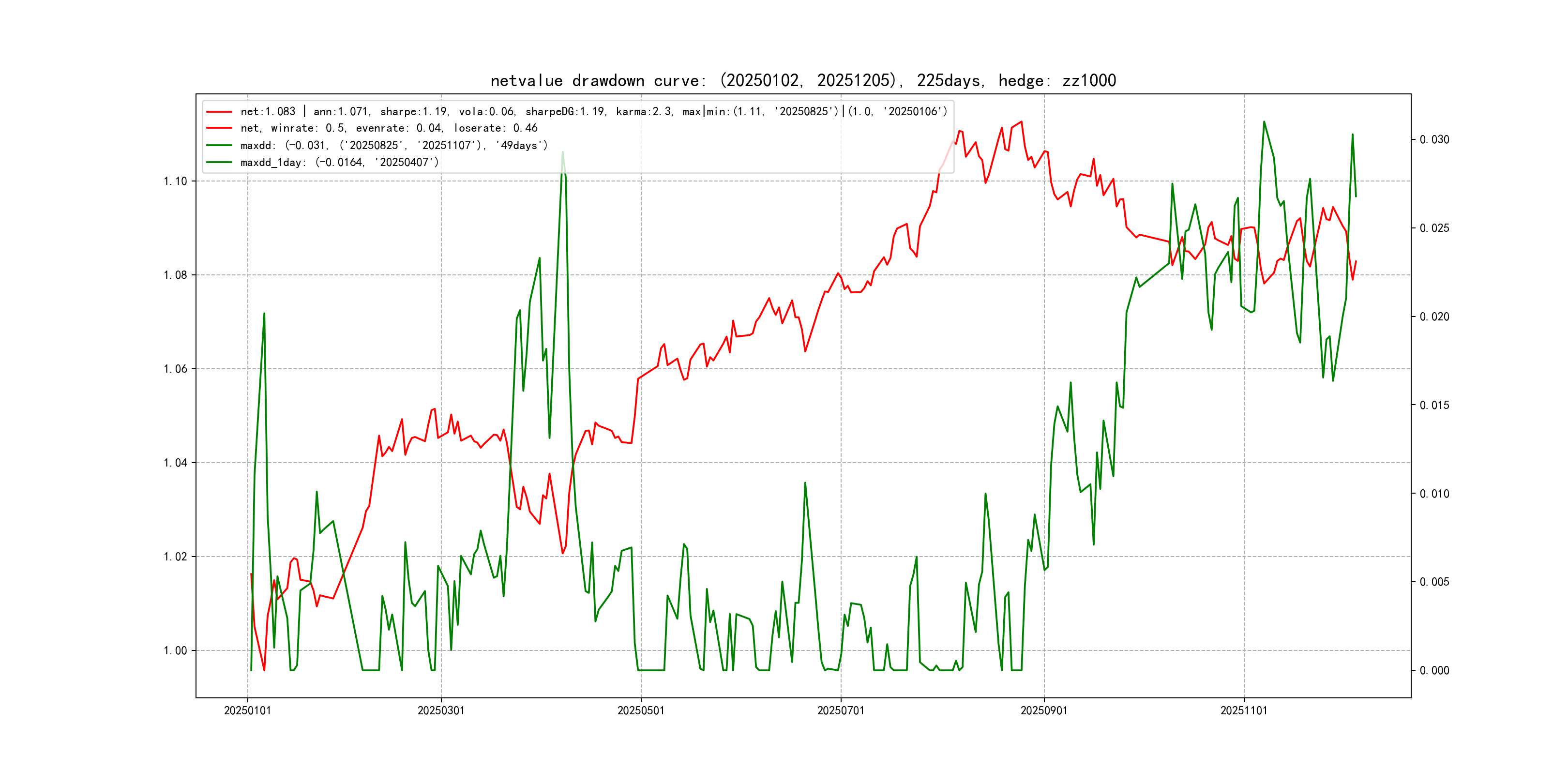Click the chart title text
The height and width of the screenshot is (784, 1568).
[803, 80]
